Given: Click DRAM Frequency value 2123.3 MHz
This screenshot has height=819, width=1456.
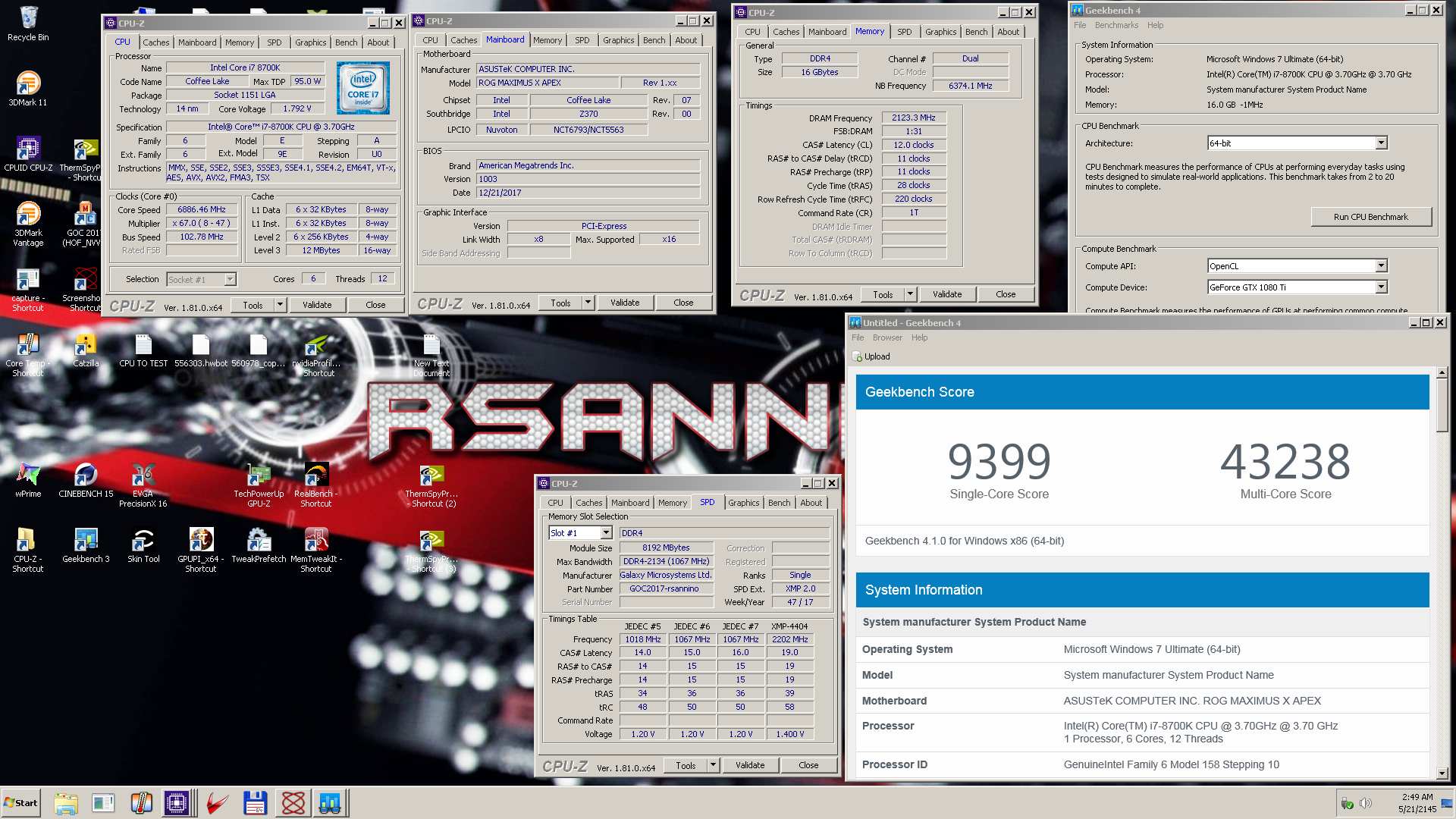Looking at the screenshot, I should [x=914, y=118].
